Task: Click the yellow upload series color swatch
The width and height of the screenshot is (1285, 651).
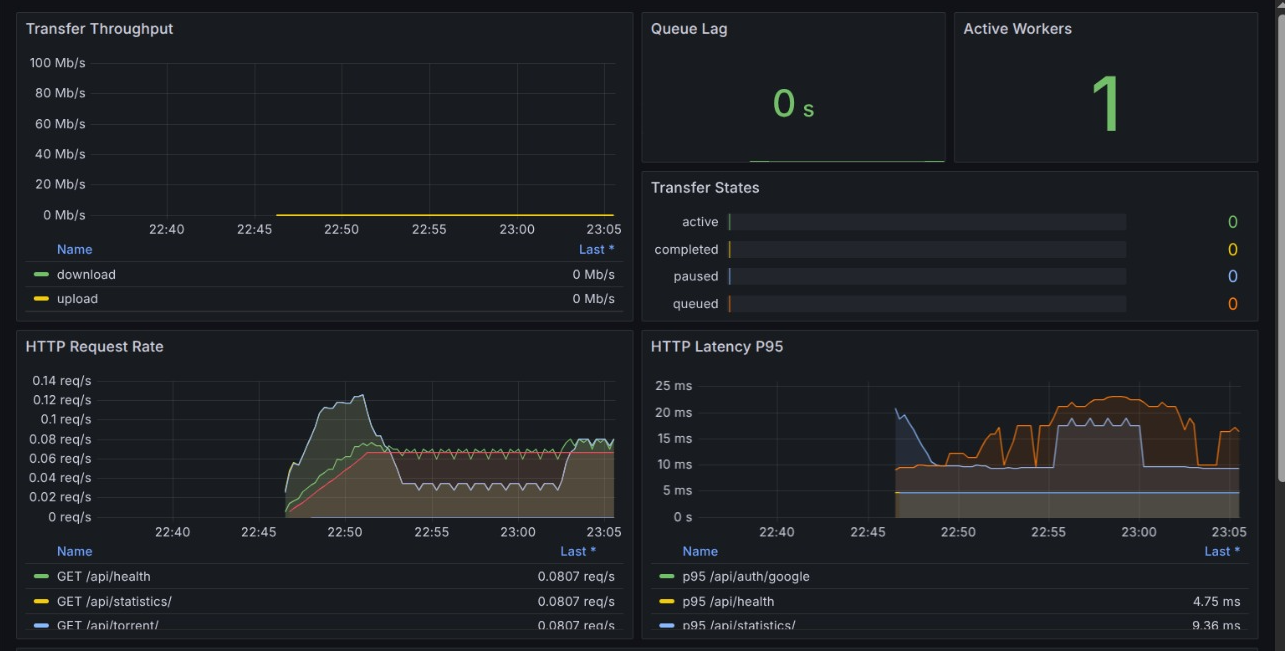Action: [41, 299]
